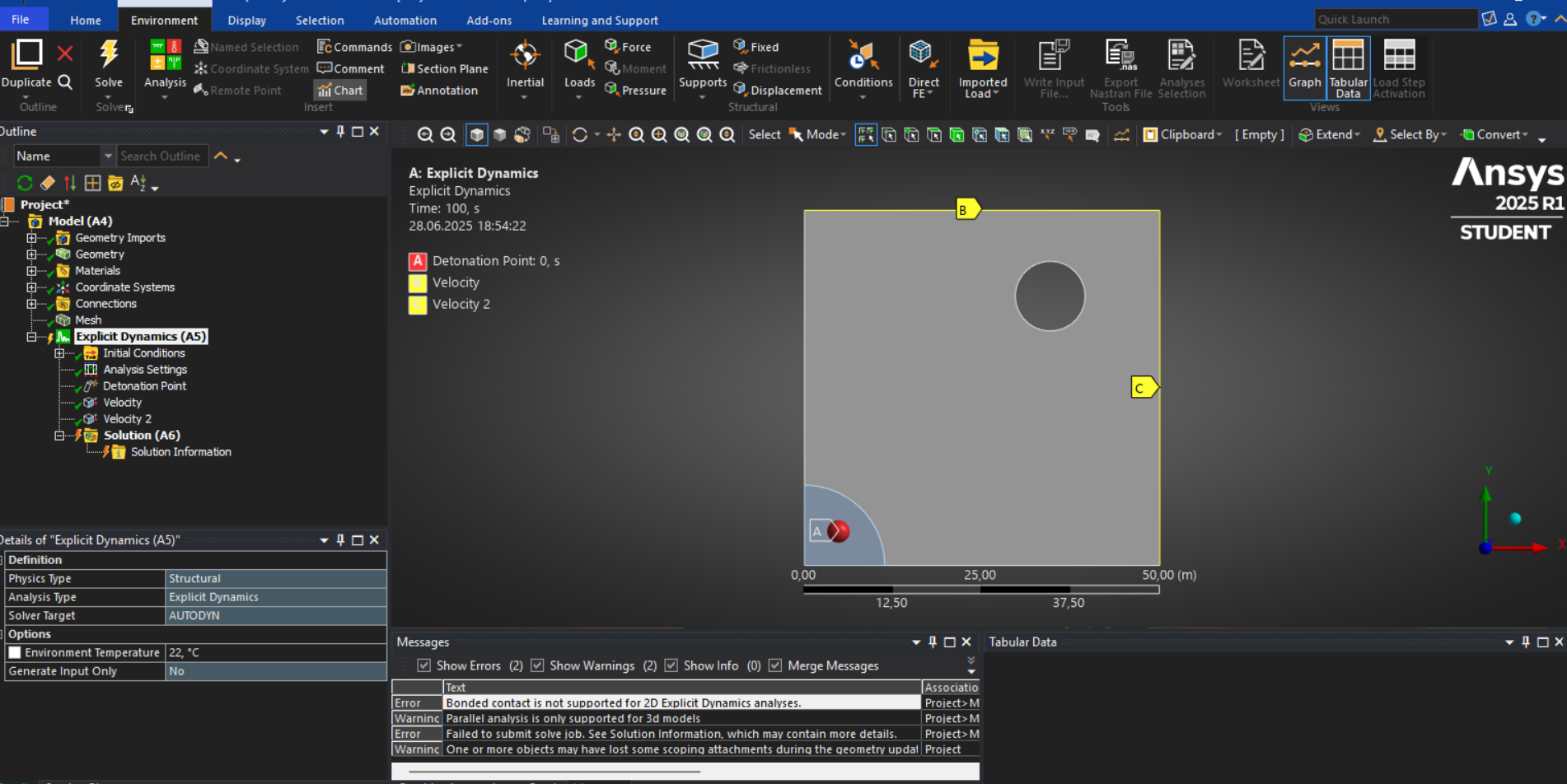The width and height of the screenshot is (1567, 784).
Task: Select the Detonation Point tree item
Action: (144, 386)
